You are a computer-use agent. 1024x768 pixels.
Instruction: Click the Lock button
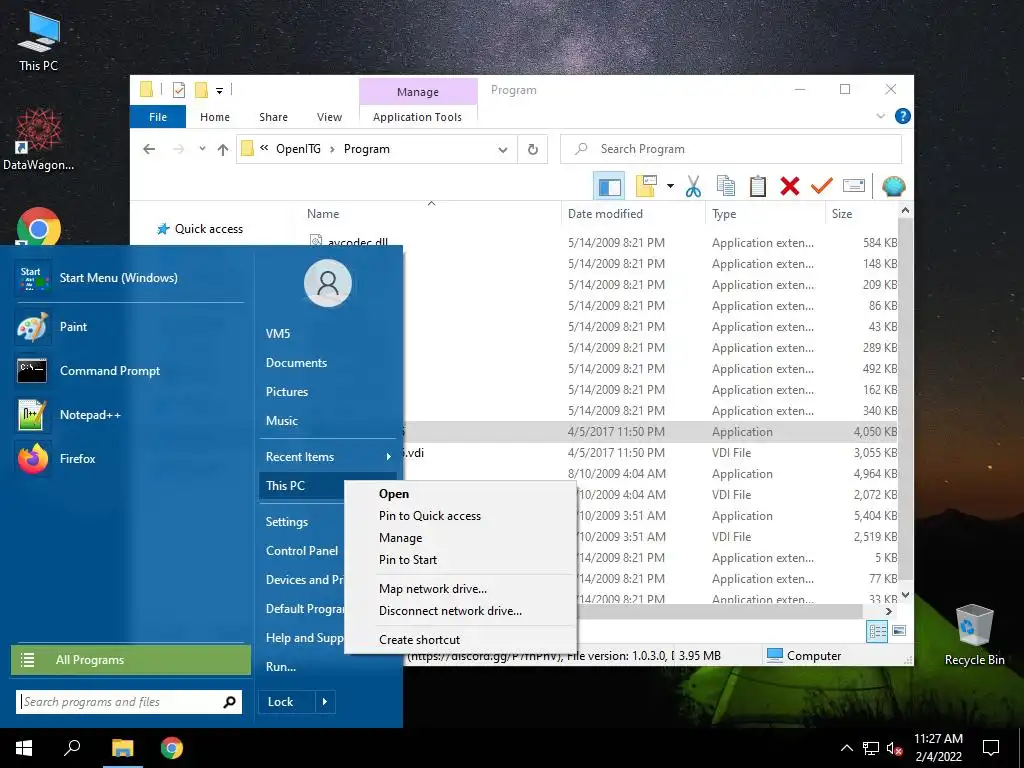click(x=286, y=702)
